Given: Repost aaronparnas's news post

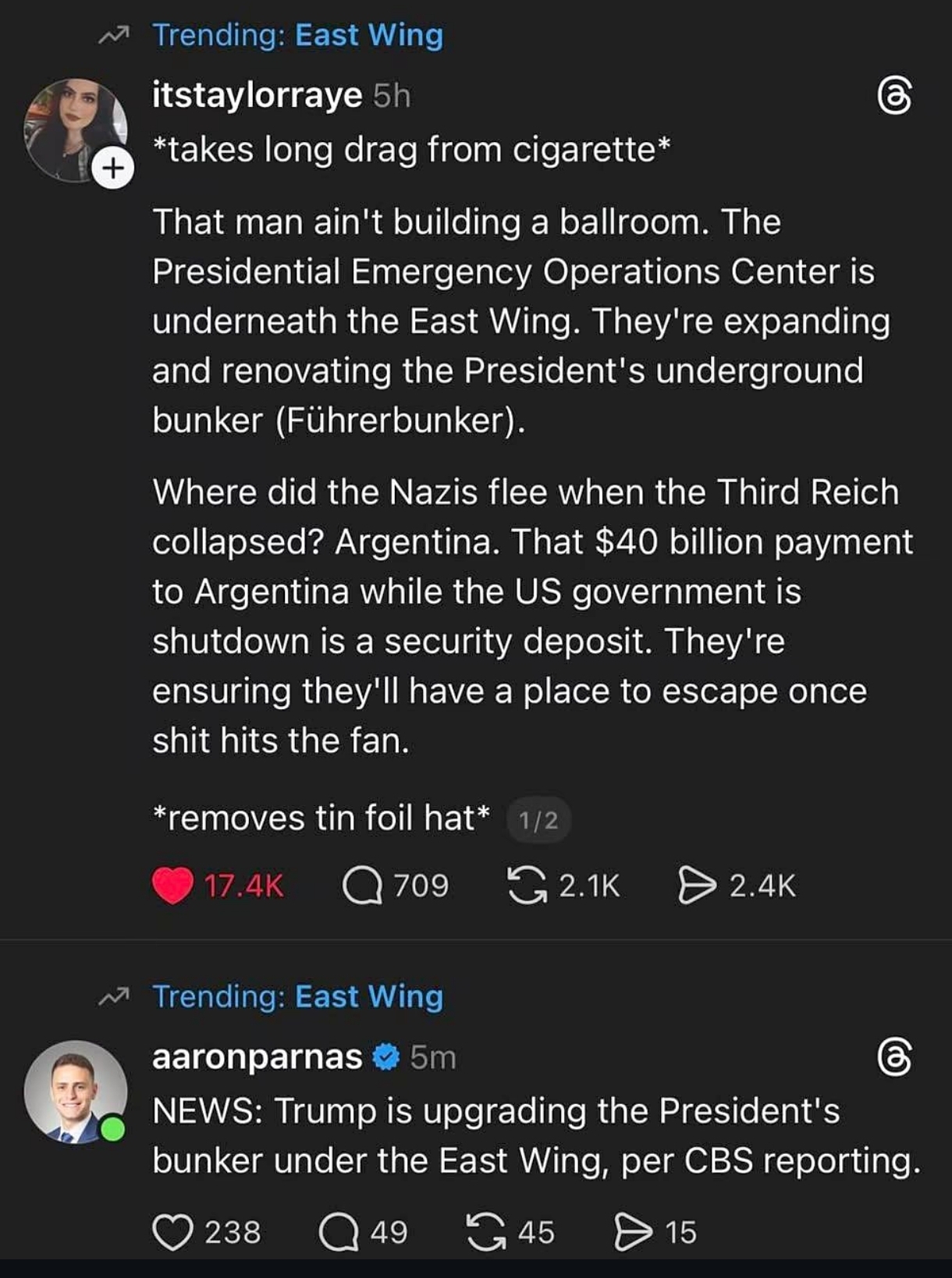Looking at the screenshot, I should pyautogui.click(x=485, y=1232).
